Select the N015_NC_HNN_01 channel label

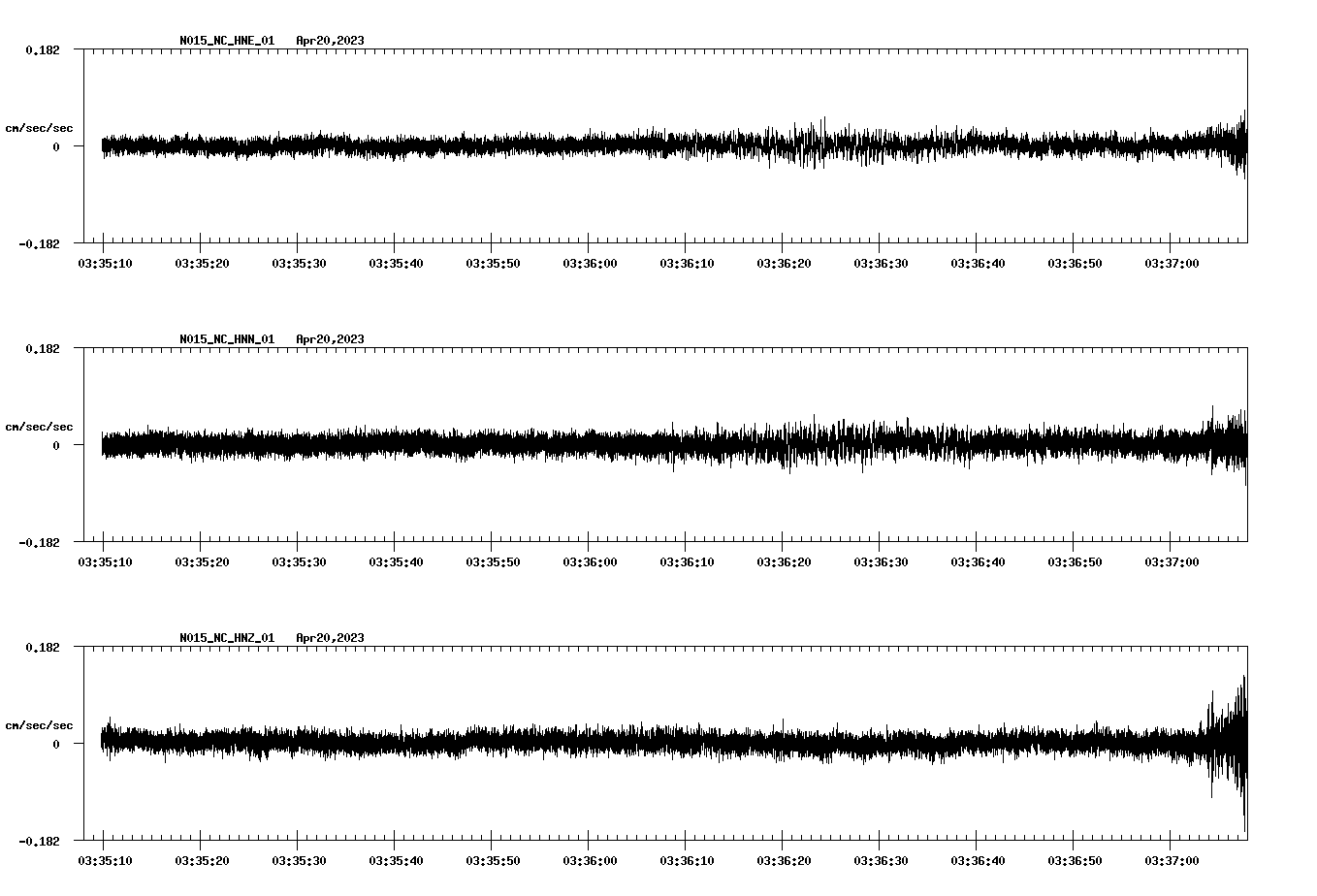pyautogui.click(x=226, y=340)
